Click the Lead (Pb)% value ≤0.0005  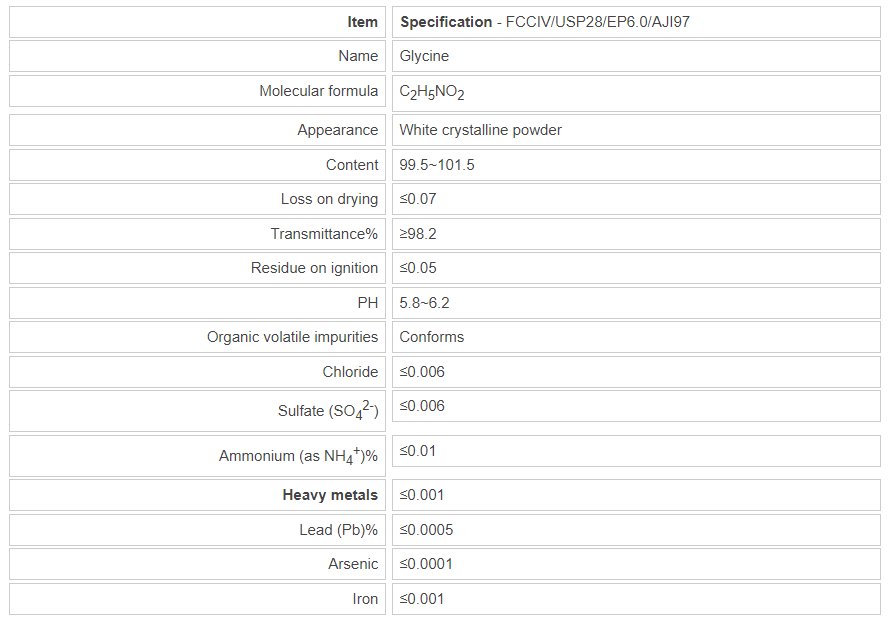(426, 530)
